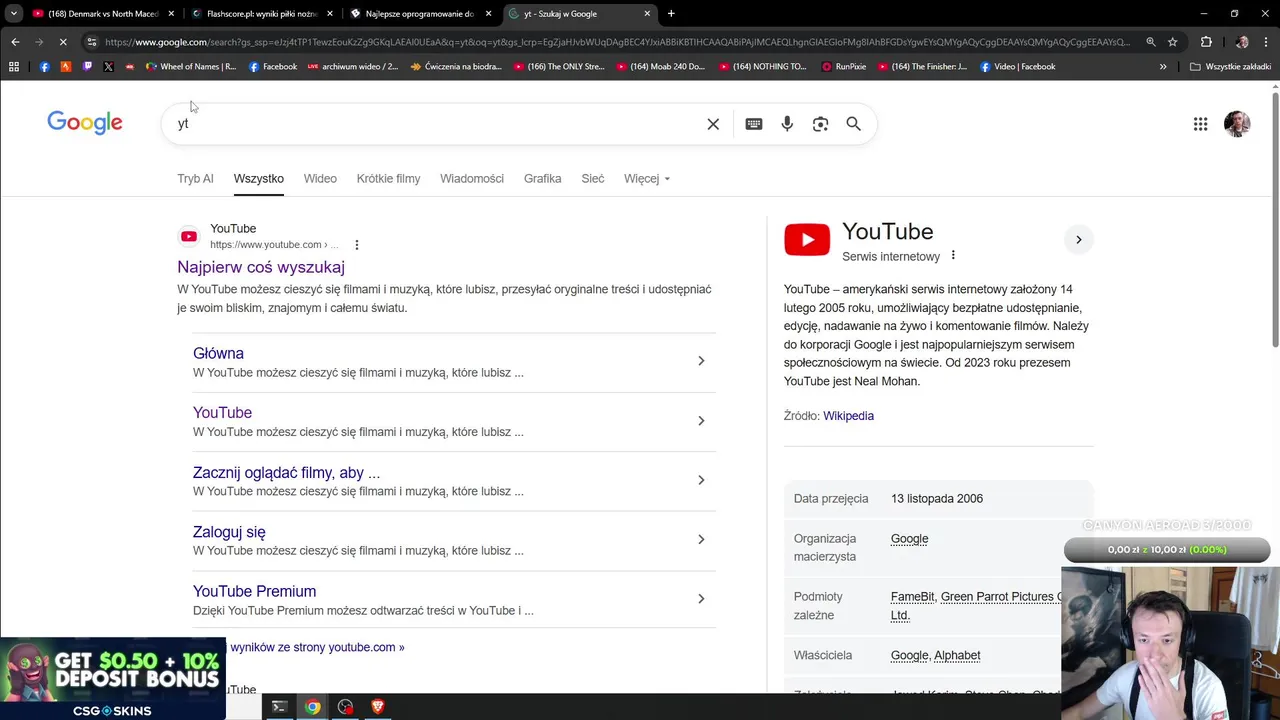Screen dimensions: 1280x720
Task: Stop loading the page
Action: pyautogui.click(x=62, y=42)
